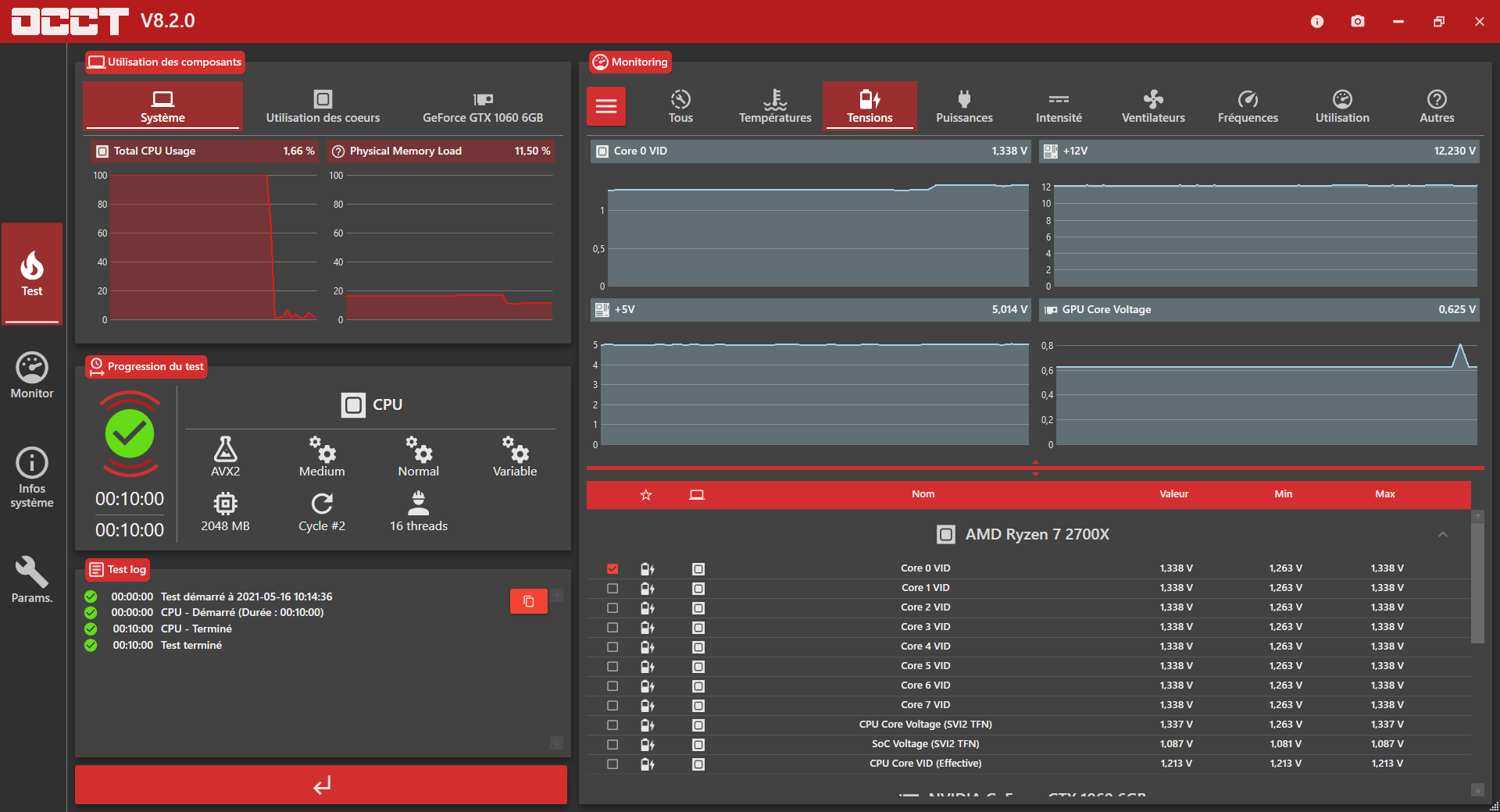Select the Utilisation monitoring tab
The image size is (1500, 812).
tap(1342, 106)
